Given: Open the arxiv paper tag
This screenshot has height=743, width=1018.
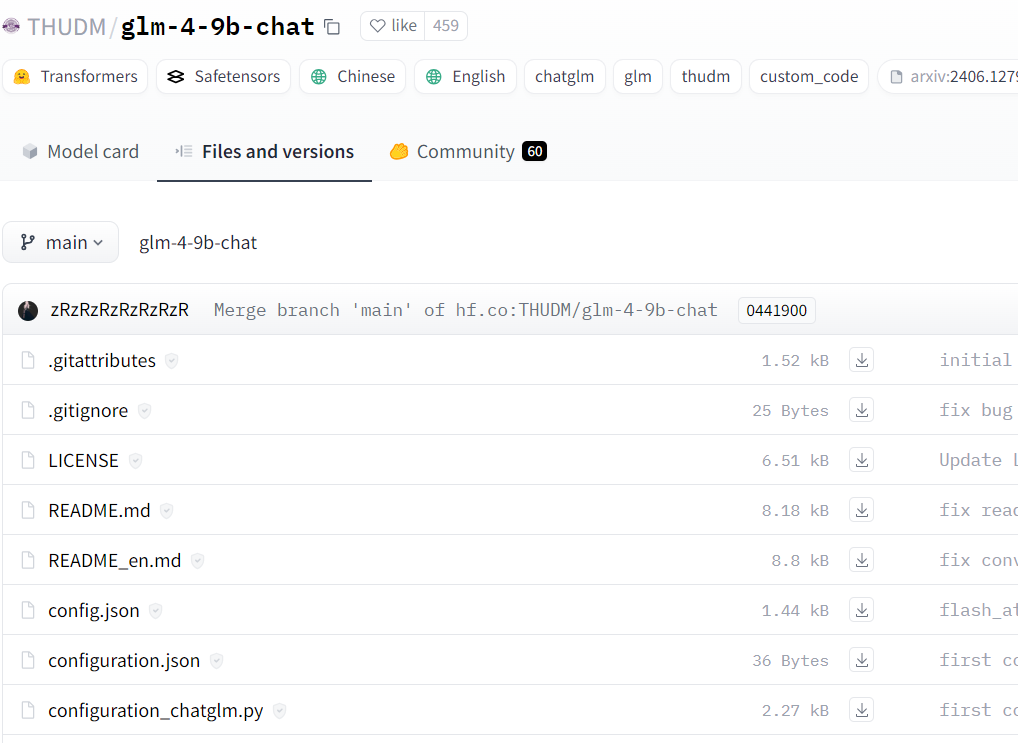Looking at the screenshot, I should pyautogui.click(x=948, y=77).
